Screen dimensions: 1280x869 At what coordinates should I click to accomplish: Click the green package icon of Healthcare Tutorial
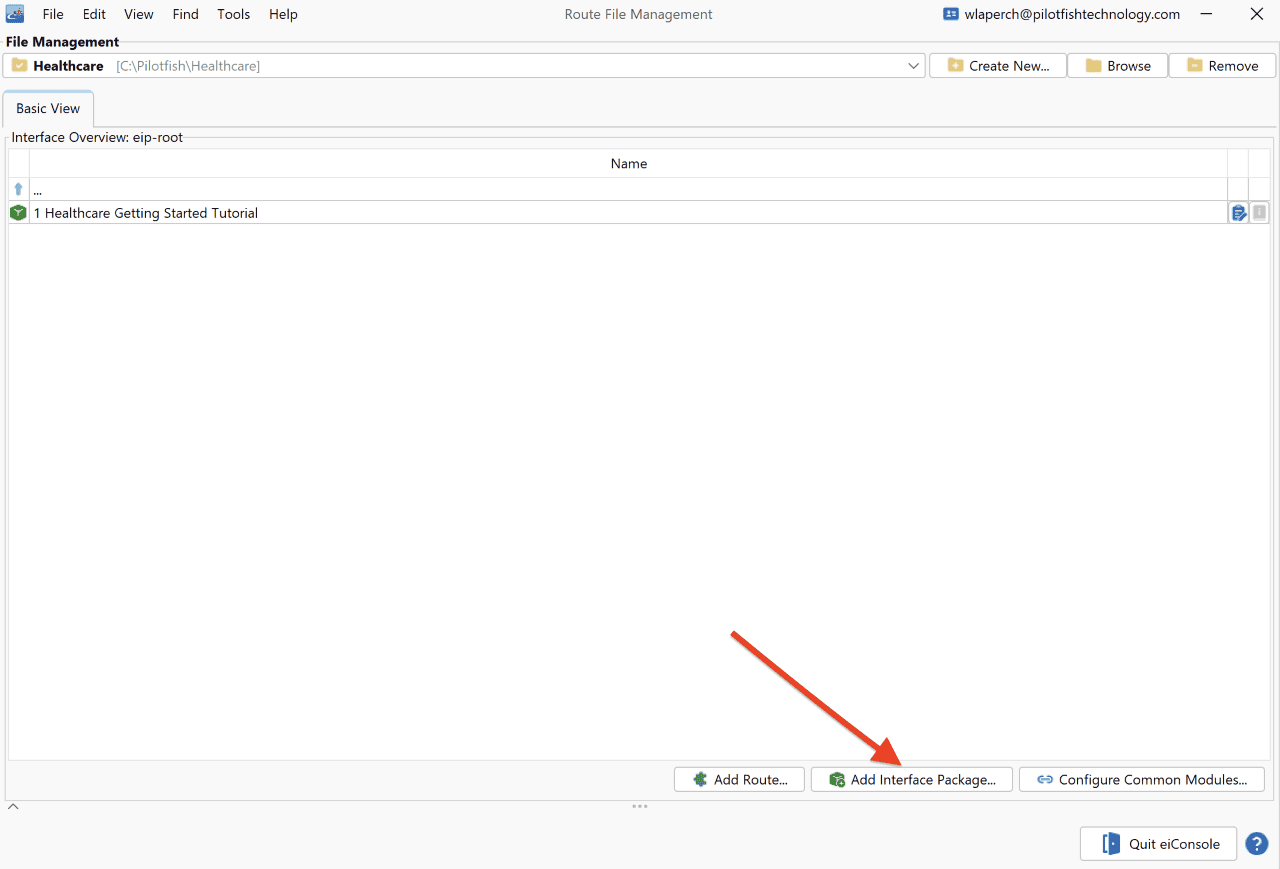click(18, 212)
